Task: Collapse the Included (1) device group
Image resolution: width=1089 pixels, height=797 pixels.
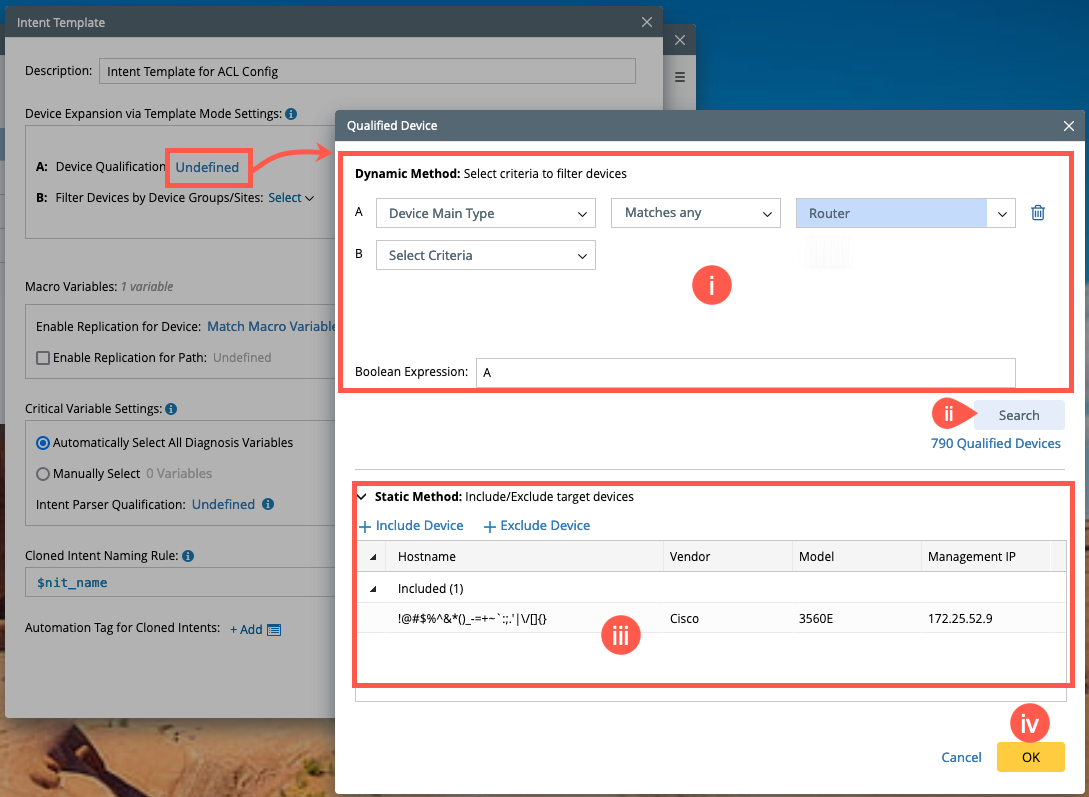Action: click(374, 589)
